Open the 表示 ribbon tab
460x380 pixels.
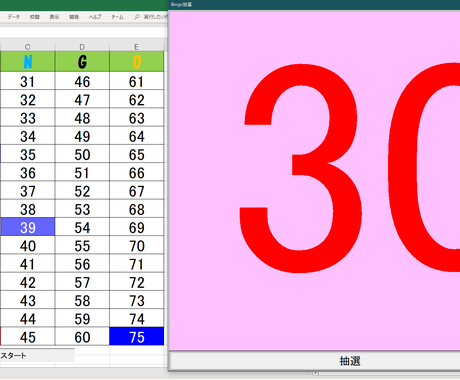(54, 17)
